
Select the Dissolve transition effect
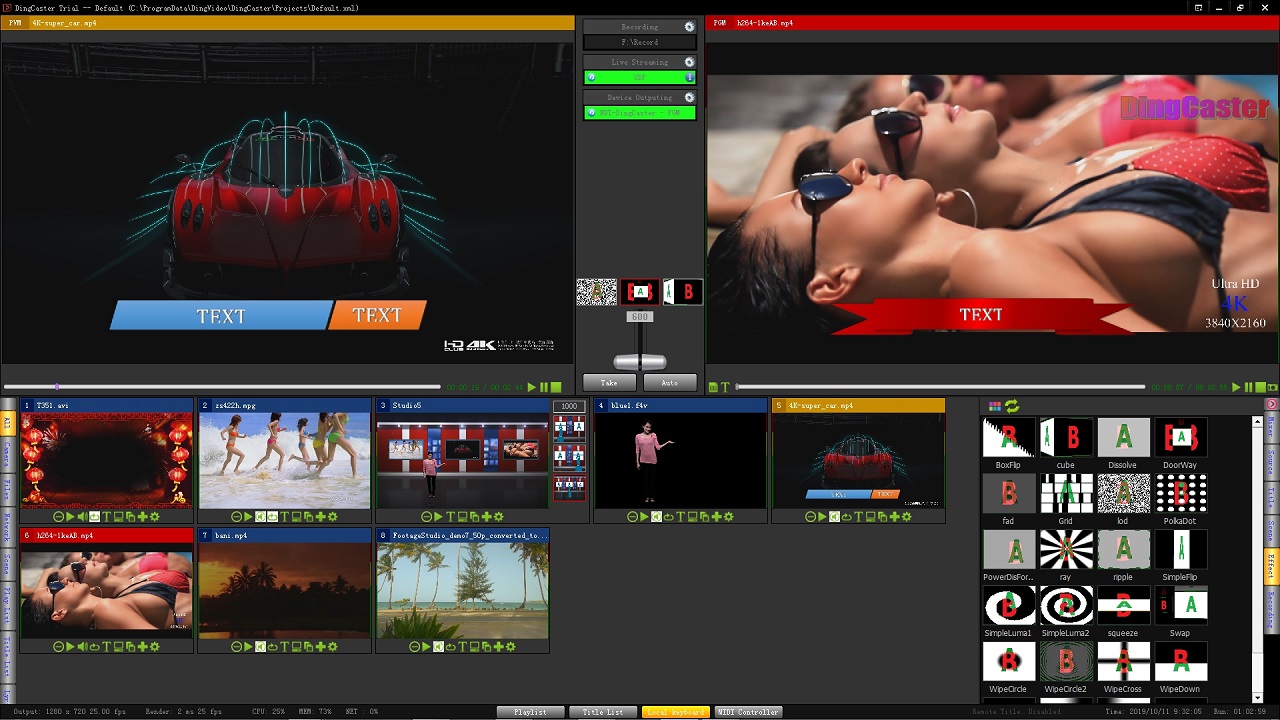1123,438
